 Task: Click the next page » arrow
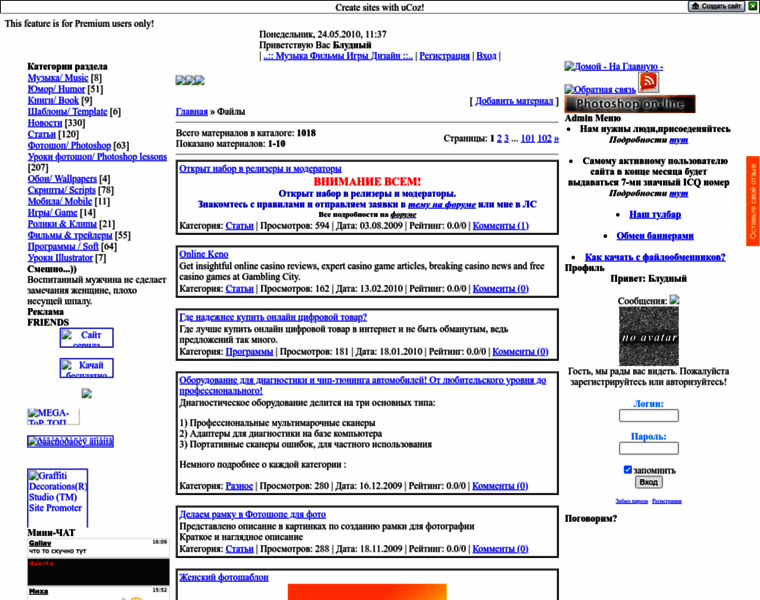[556, 139]
